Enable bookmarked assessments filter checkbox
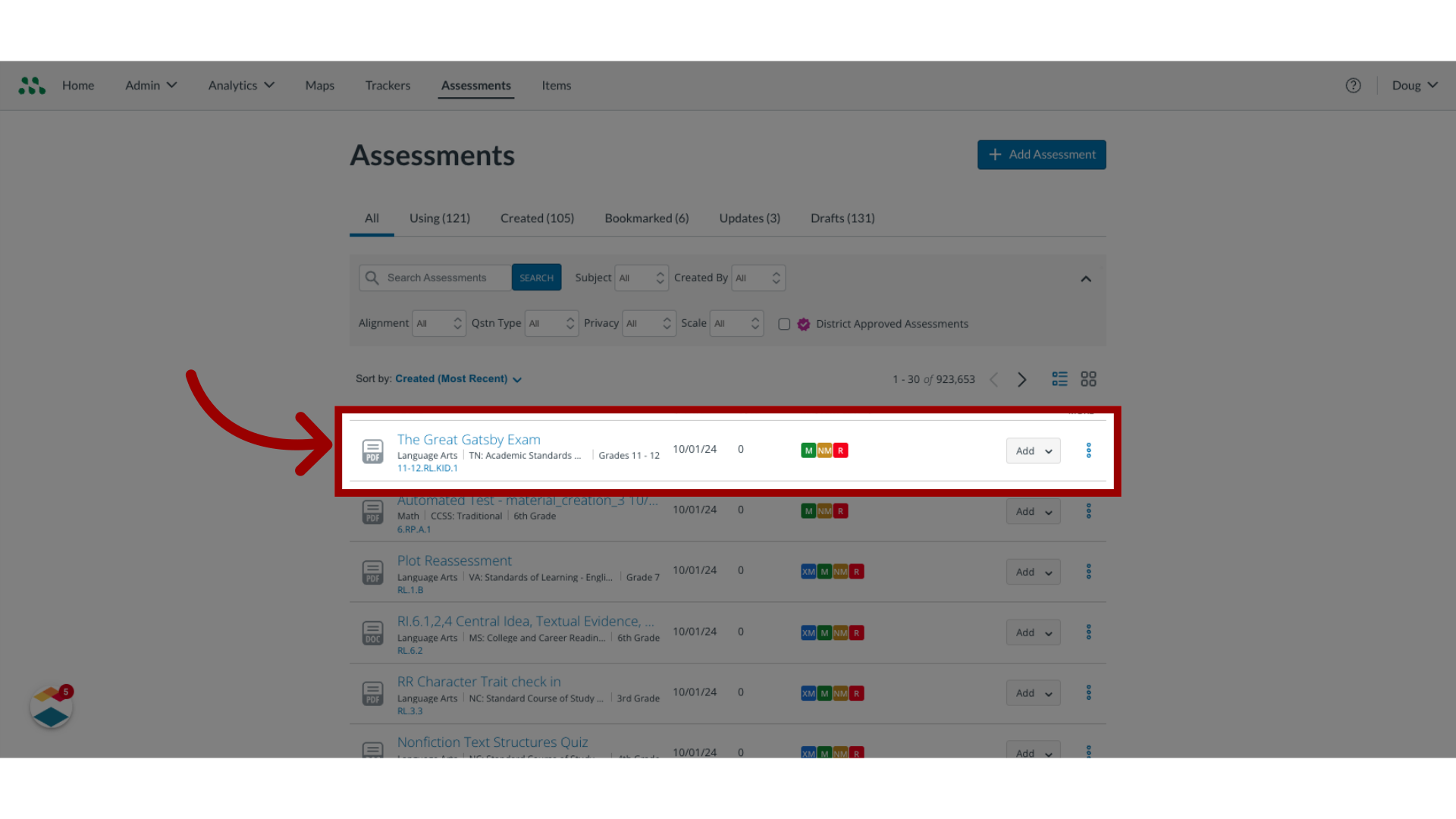1456x819 pixels. pyautogui.click(x=646, y=218)
